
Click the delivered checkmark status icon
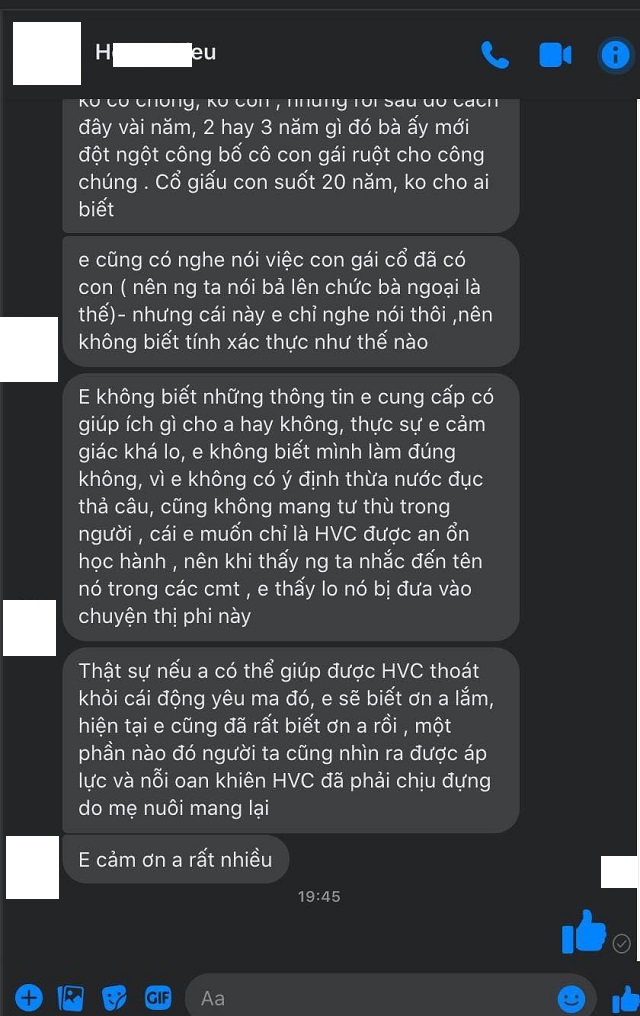click(x=621, y=943)
